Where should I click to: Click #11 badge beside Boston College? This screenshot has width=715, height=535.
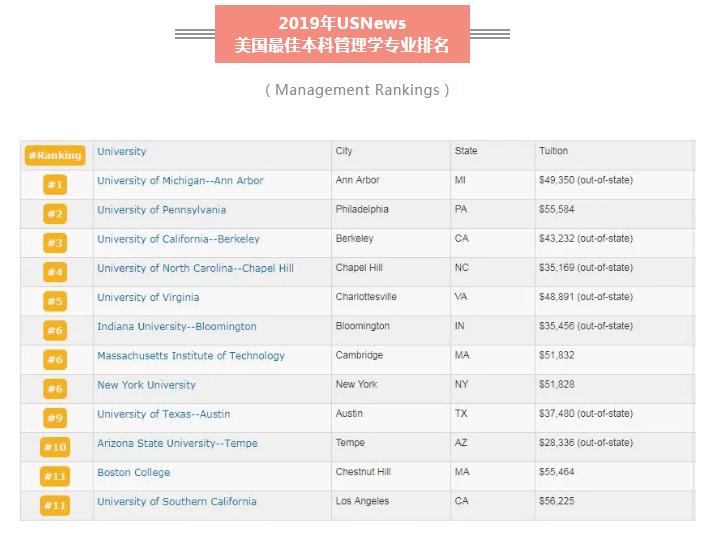tap(55, 477)
